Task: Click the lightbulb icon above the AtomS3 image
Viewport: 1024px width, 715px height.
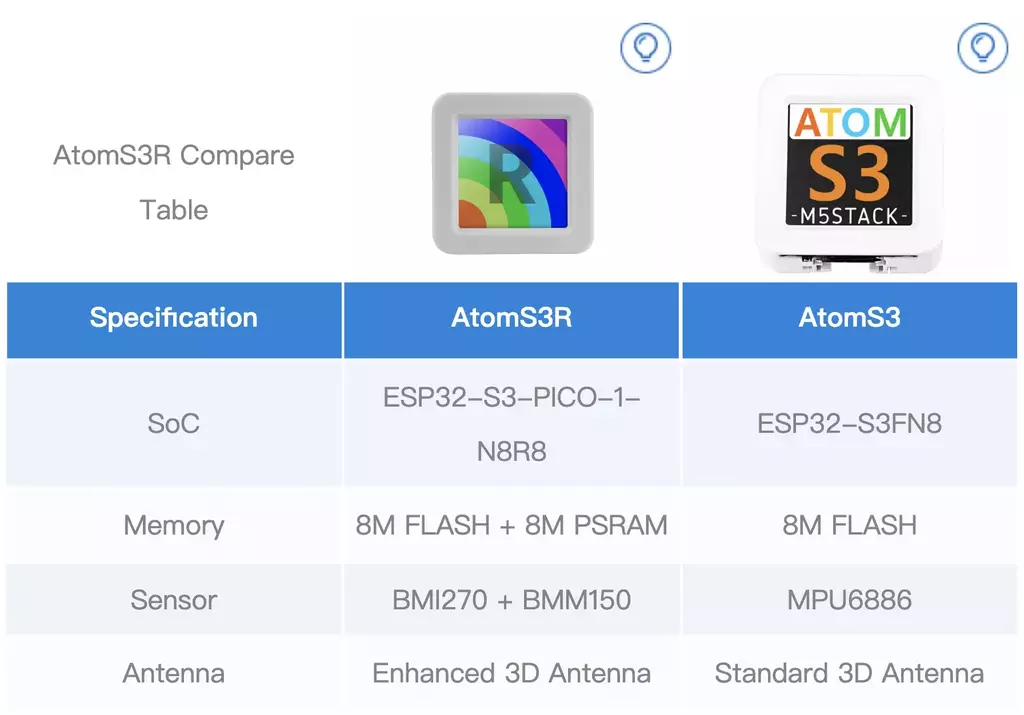Action: click(982, 48)
